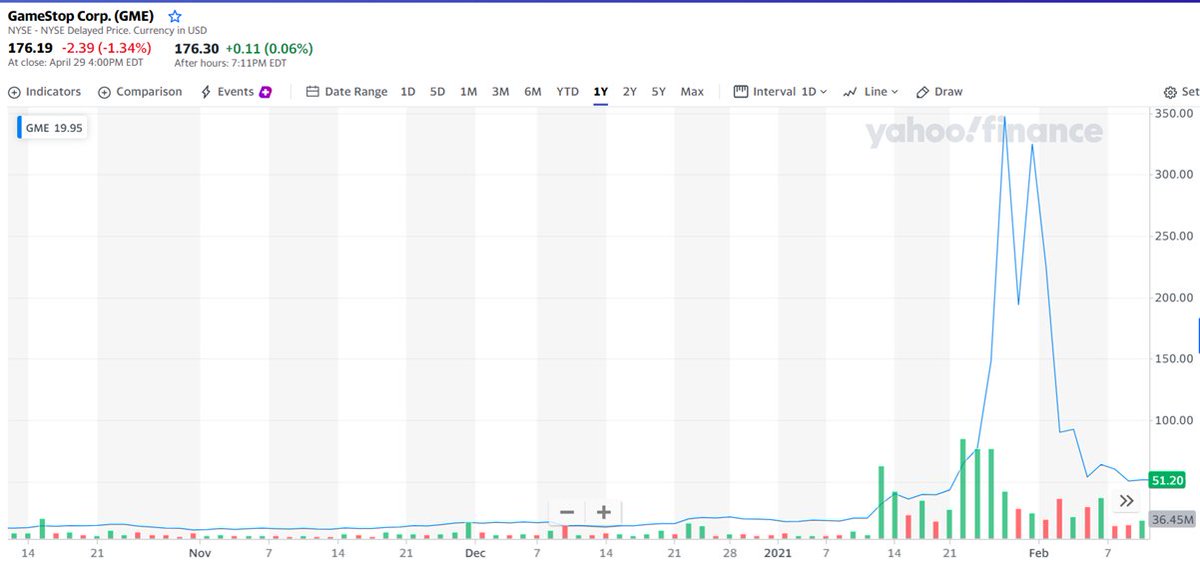The image size is (1200, 576).
Task: Click the line-chart icon beside Line
Action: [x=850, y=92]
